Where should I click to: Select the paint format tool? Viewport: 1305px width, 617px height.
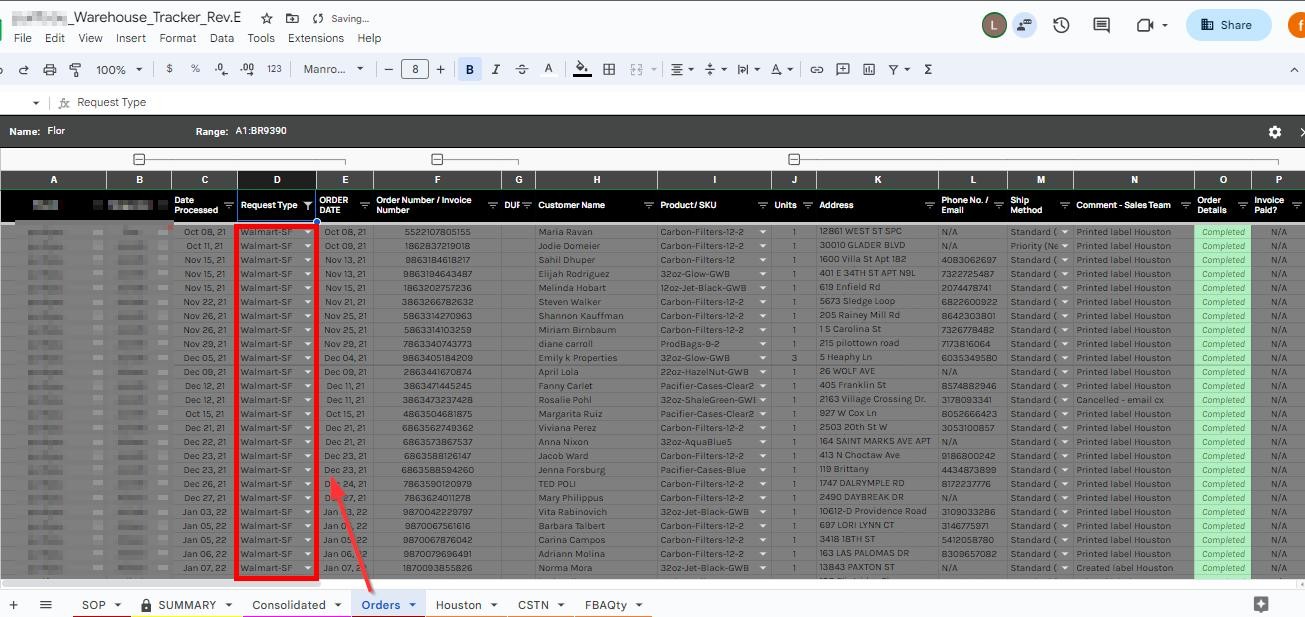pos(75,70)
